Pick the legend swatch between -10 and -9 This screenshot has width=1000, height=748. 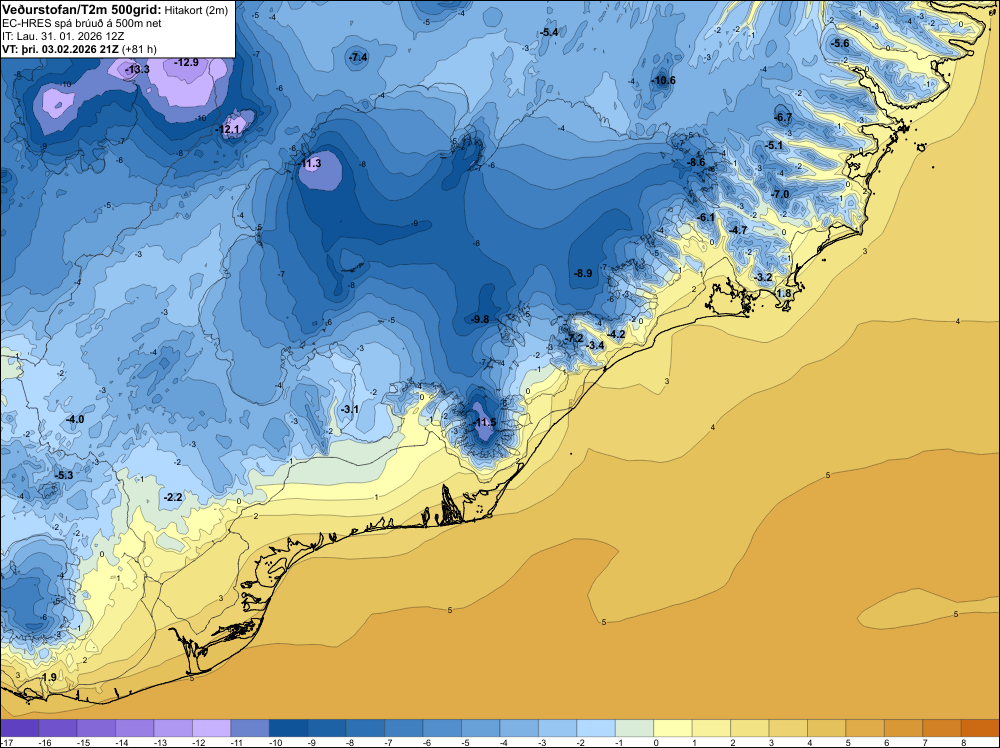(x=288, y=728)
